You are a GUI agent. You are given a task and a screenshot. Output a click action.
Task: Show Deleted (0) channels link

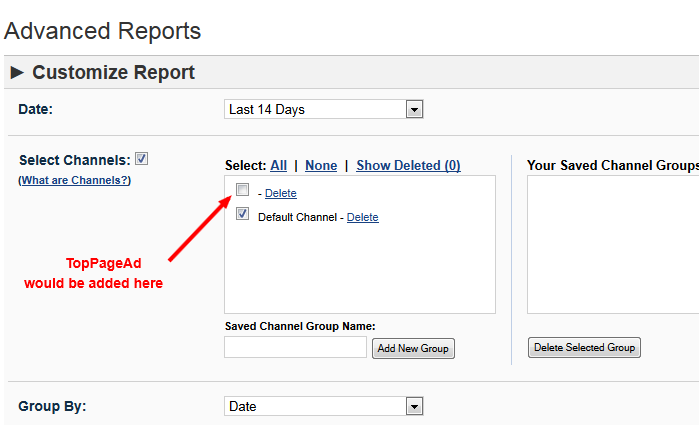pyautogui.click(x=408, y=165)
